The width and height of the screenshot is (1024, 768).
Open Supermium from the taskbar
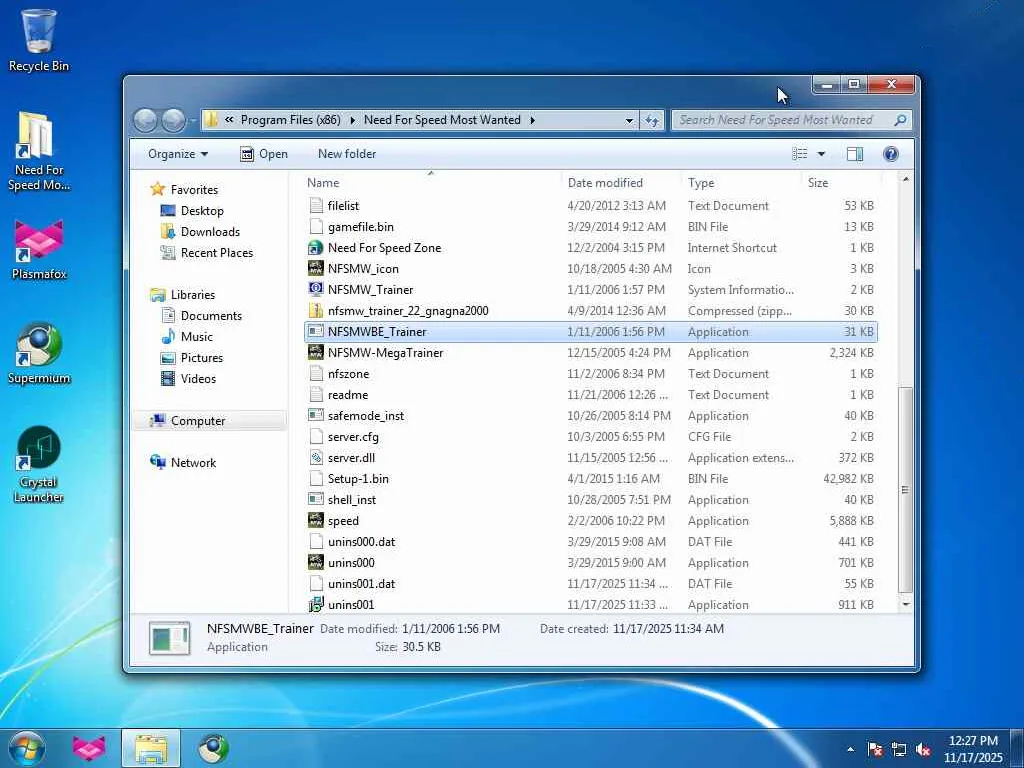(x=214, y=748)
